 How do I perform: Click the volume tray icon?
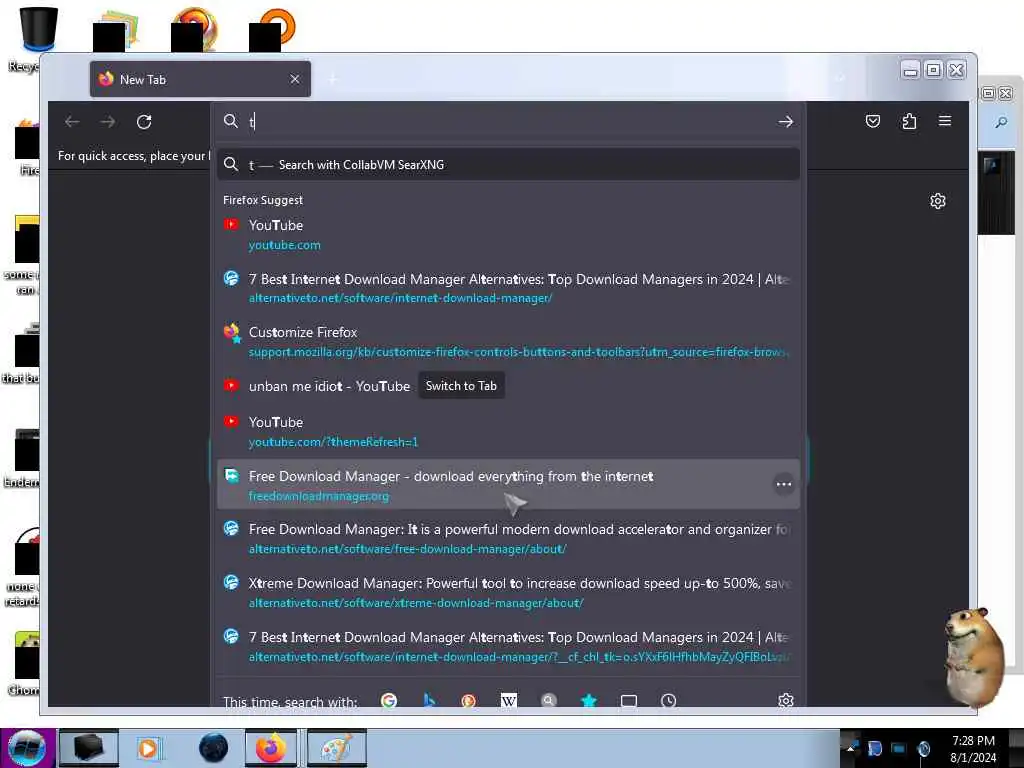[x=923, y=748]
